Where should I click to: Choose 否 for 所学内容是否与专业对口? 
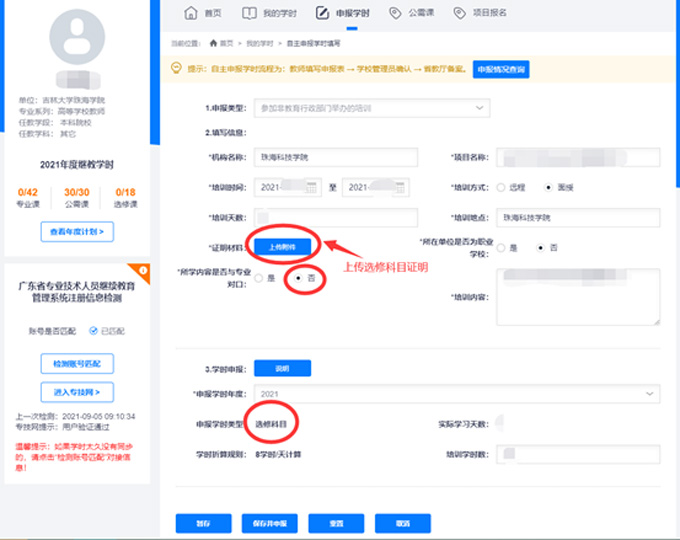point(297,278)
